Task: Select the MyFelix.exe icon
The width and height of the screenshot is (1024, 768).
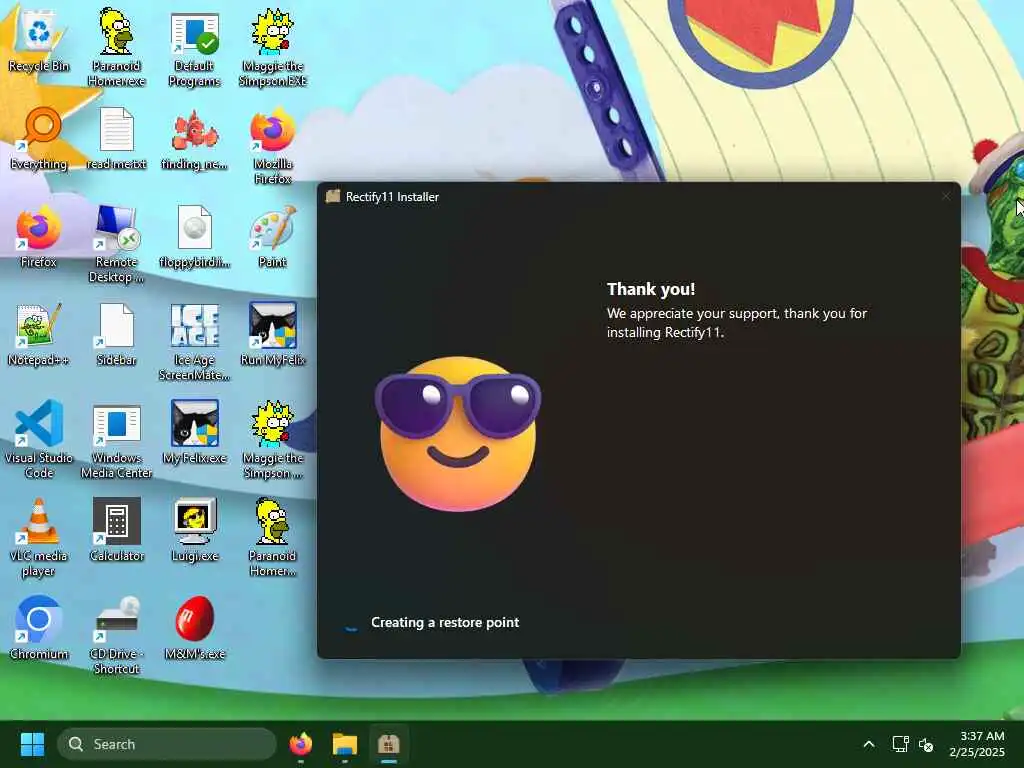Action: 194,432
